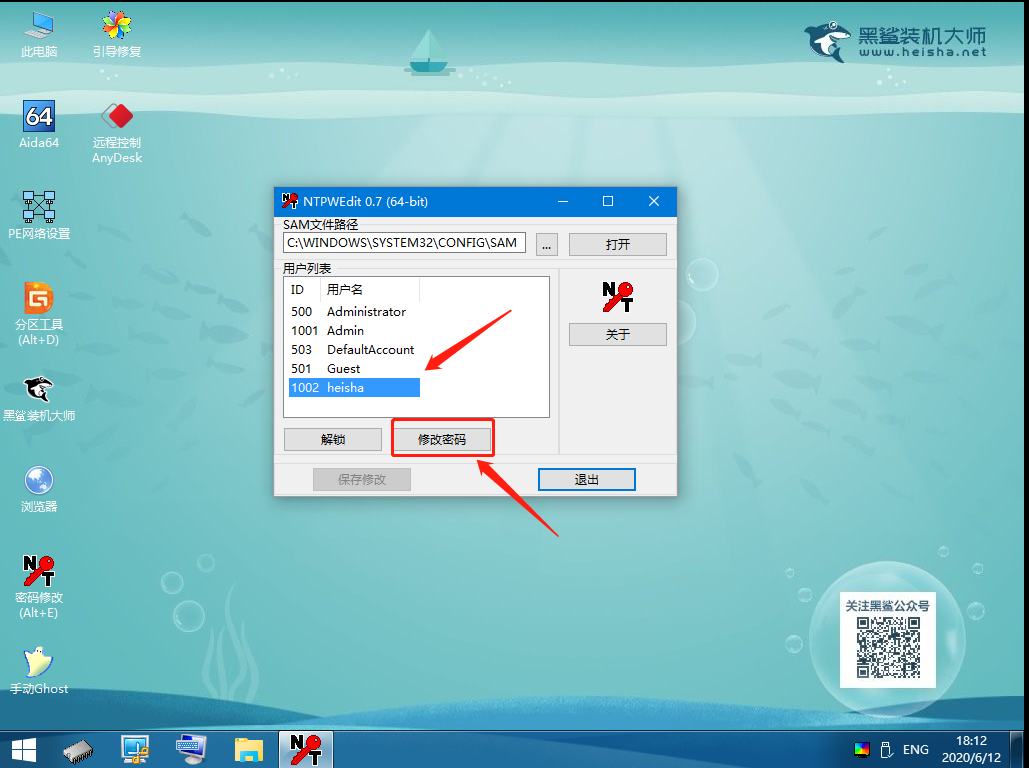This screenshot has height=768, width=1029.
Task: Launch 黑鲨装机大师 desktop shortcut
Action: click(x=39, y=390)
